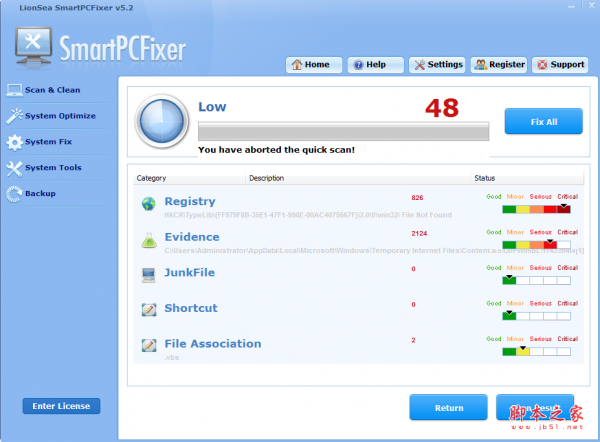Click the HKCR TypeLib registry path text
The image size is (600, 442).
308,215
